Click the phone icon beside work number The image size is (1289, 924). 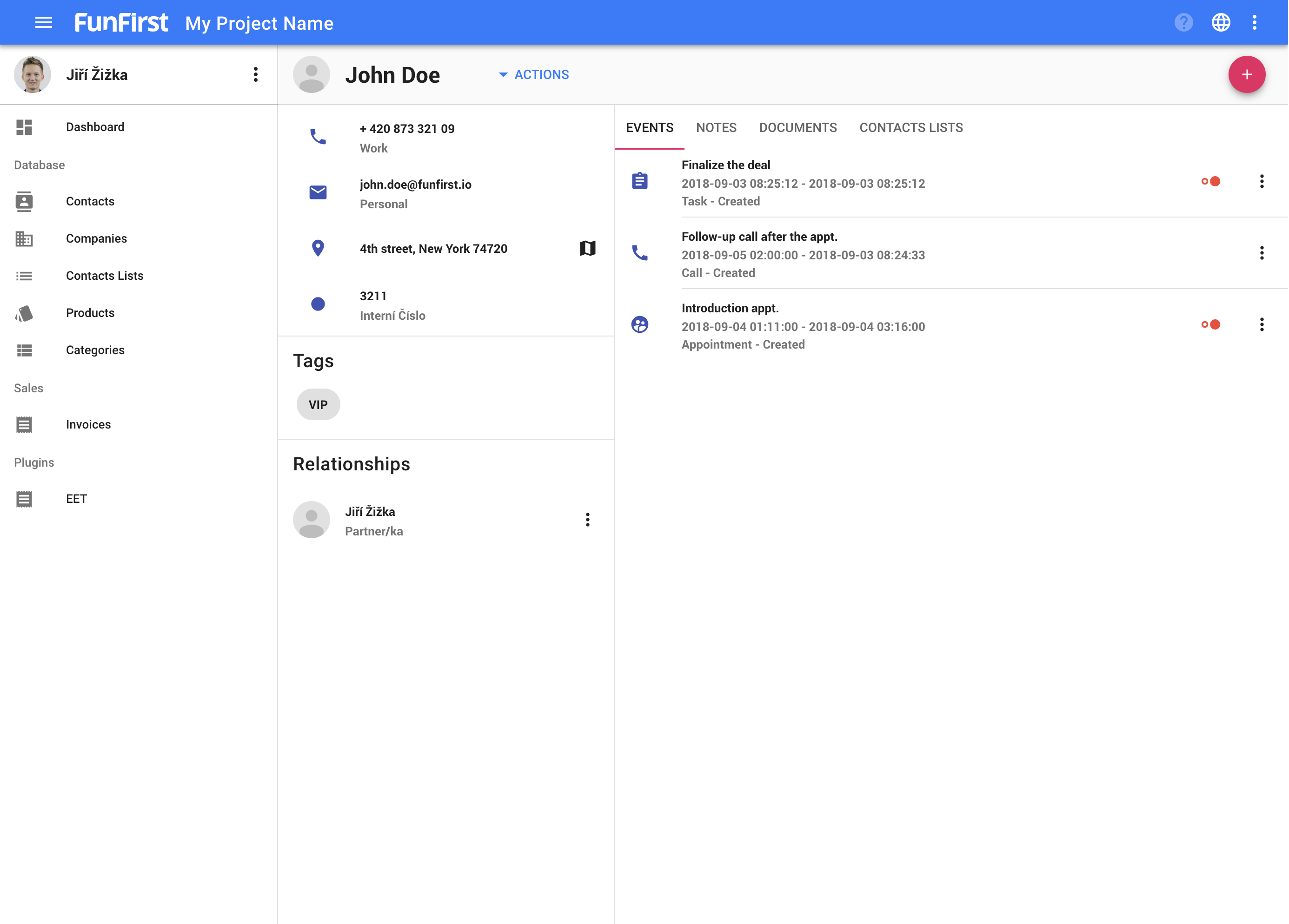point(318,136)
